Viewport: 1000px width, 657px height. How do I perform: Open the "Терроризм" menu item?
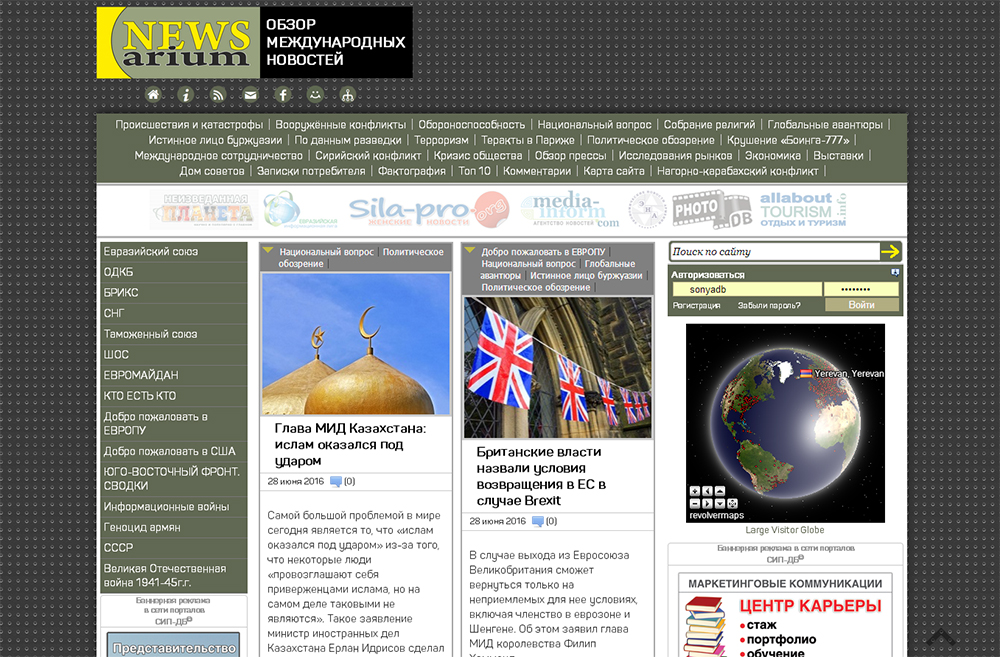coord(441,141)
